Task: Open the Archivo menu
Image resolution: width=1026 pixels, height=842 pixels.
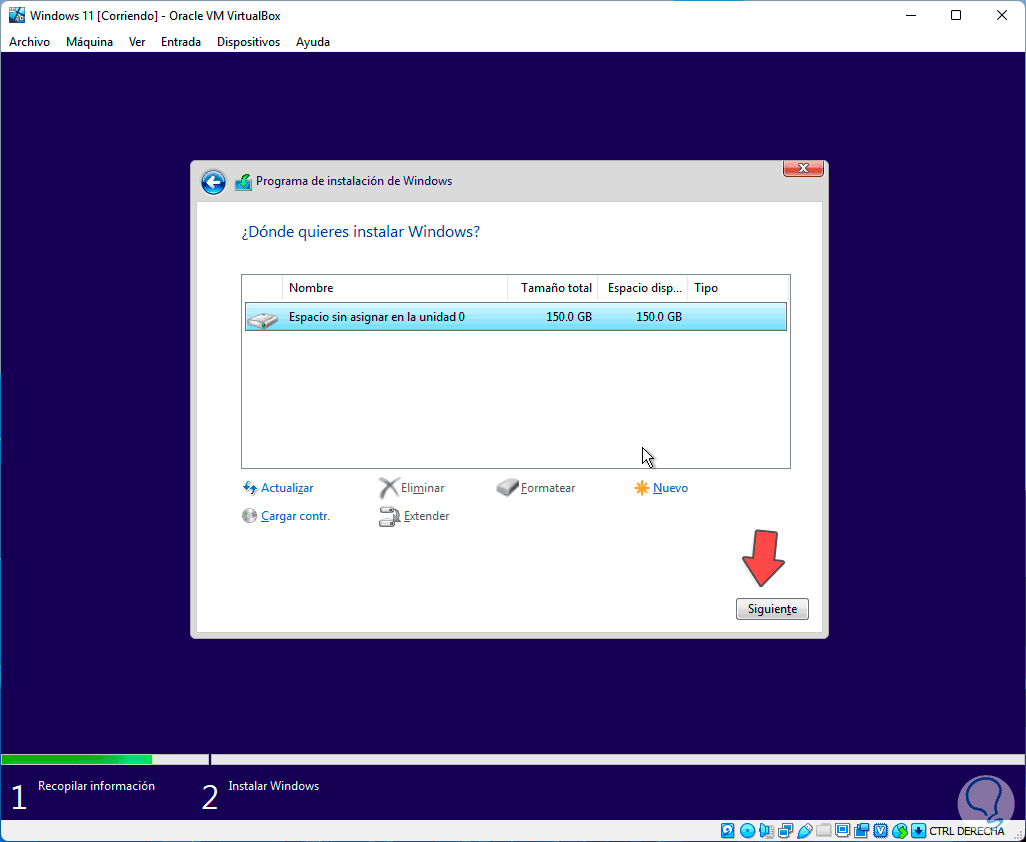Action: [x=29, y=42]
